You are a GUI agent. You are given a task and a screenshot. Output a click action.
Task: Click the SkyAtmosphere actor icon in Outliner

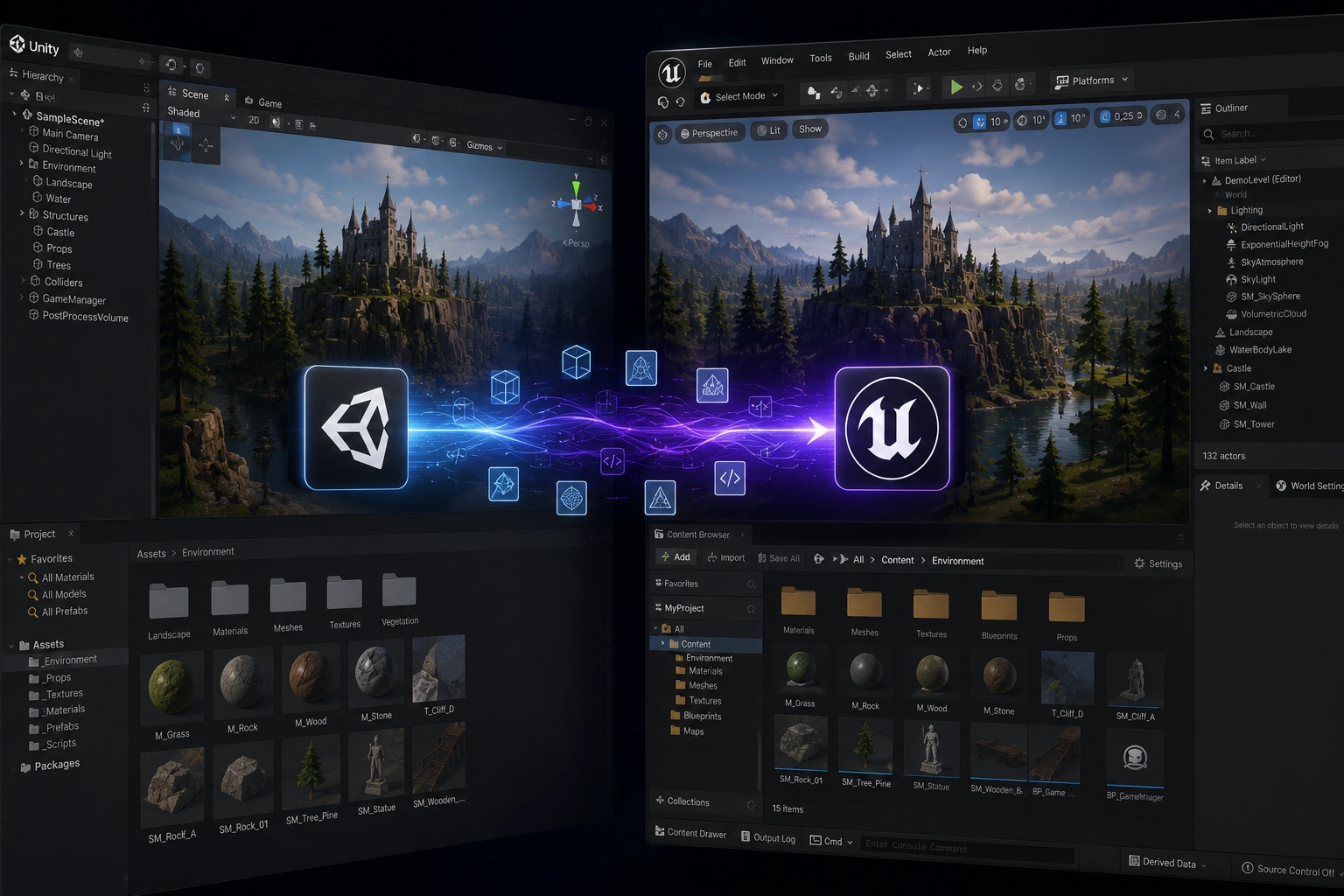coord(1231,262)
